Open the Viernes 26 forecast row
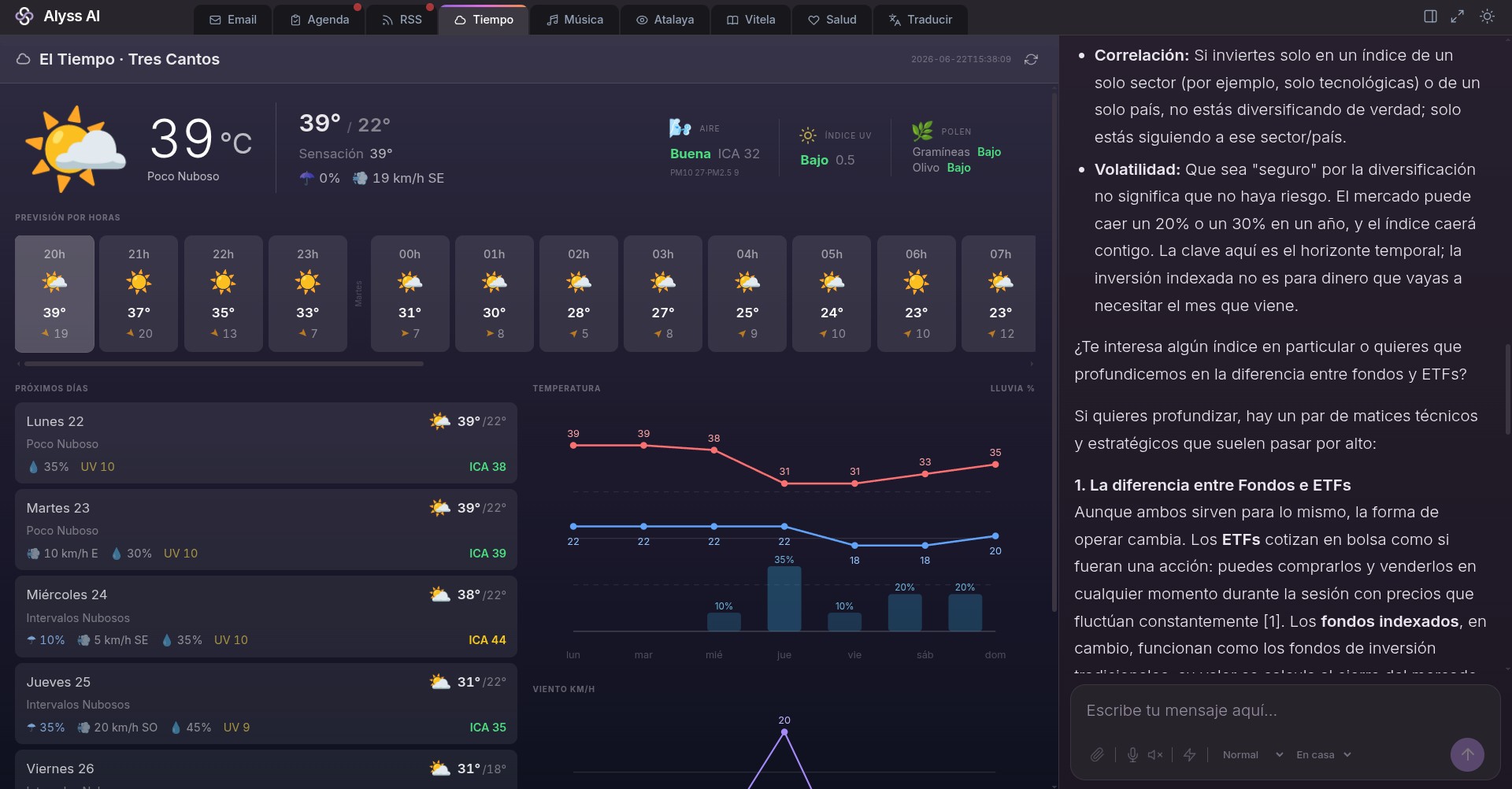The width and height of the screenshot is (1512, 789). click(x=266, y=769)
